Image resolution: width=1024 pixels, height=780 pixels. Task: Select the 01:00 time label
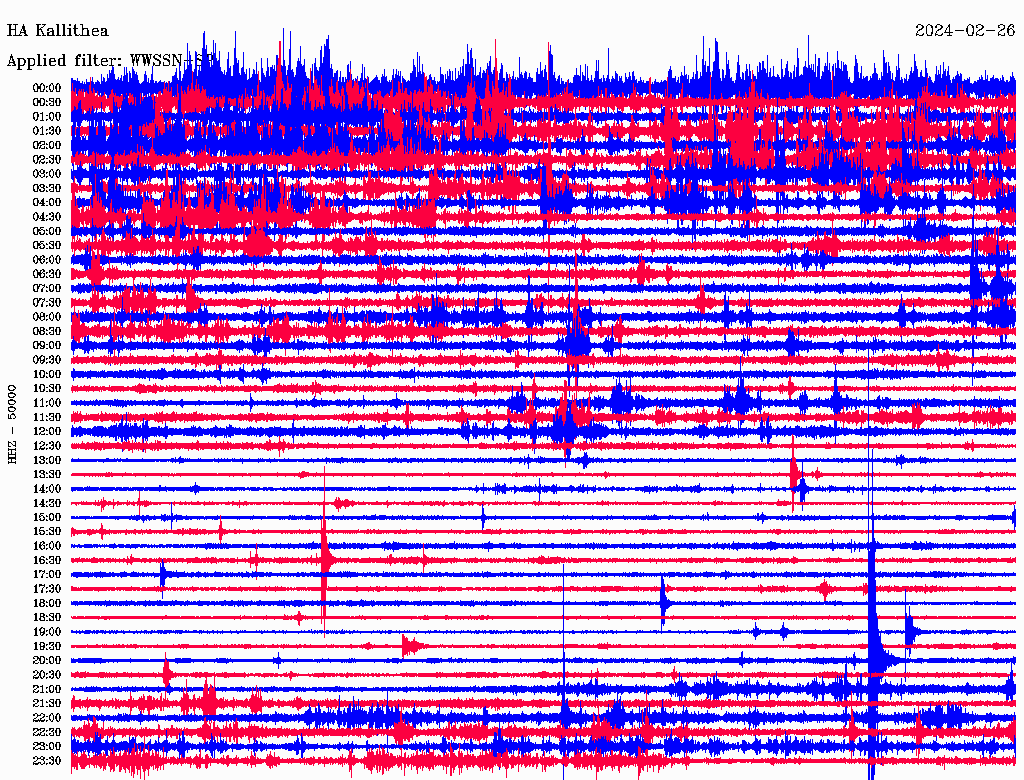point(47,116)
